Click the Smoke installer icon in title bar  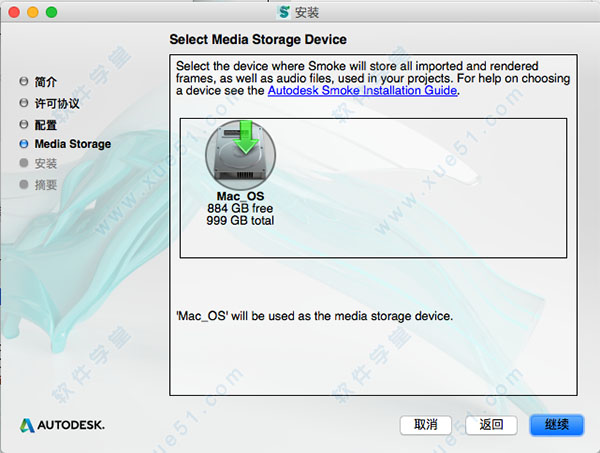coord(284,12)
